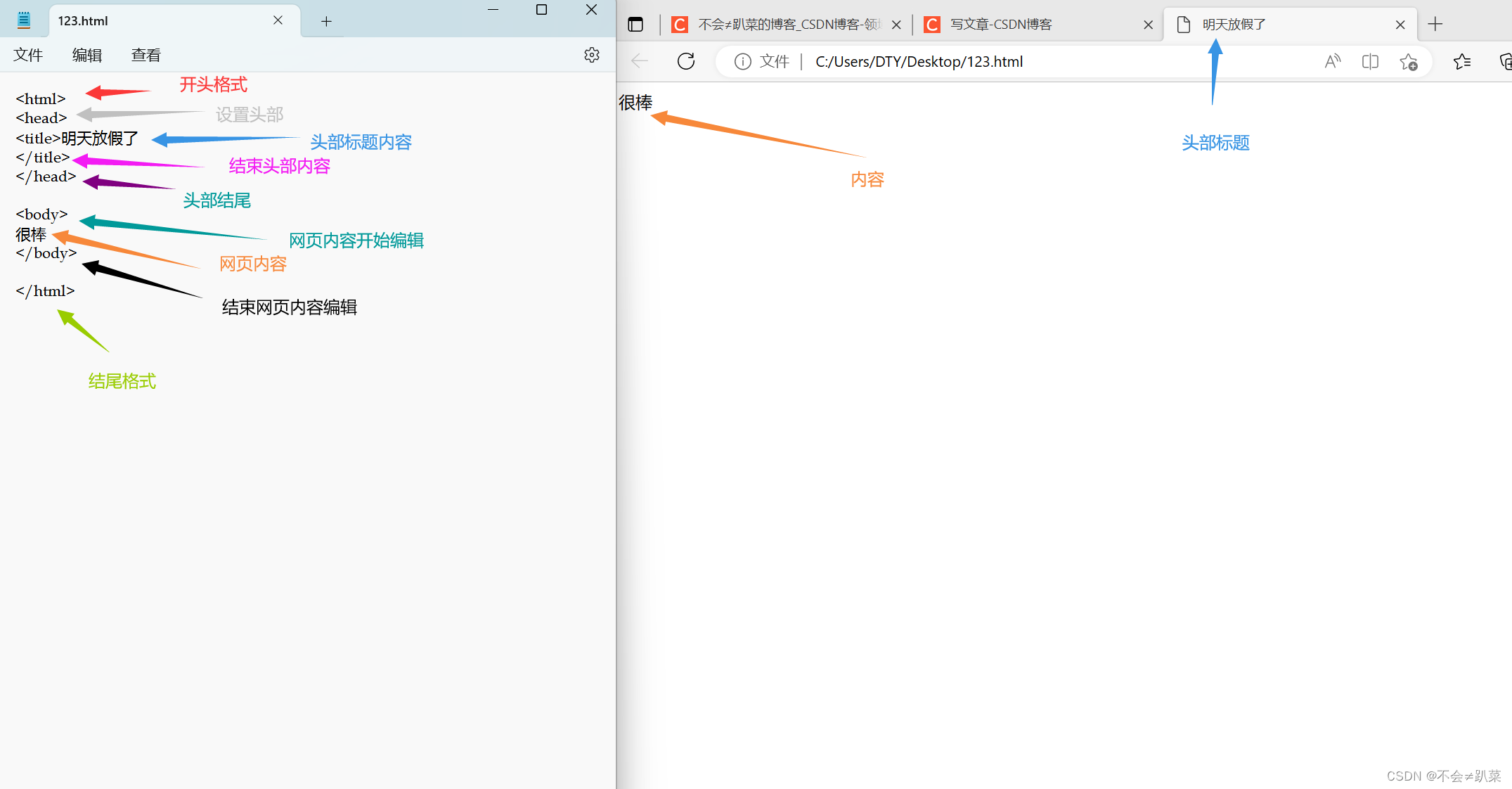Click the <head> line in Notepad
This screenshot has height=789, width=1512.
click(x=41, y=118)
